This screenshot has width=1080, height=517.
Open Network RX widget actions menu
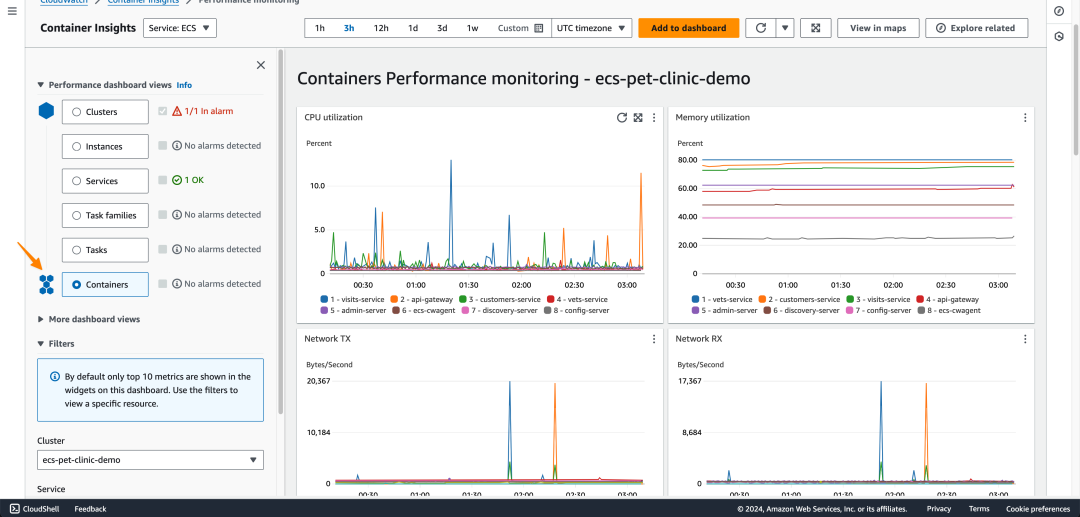coord(1025,339)
